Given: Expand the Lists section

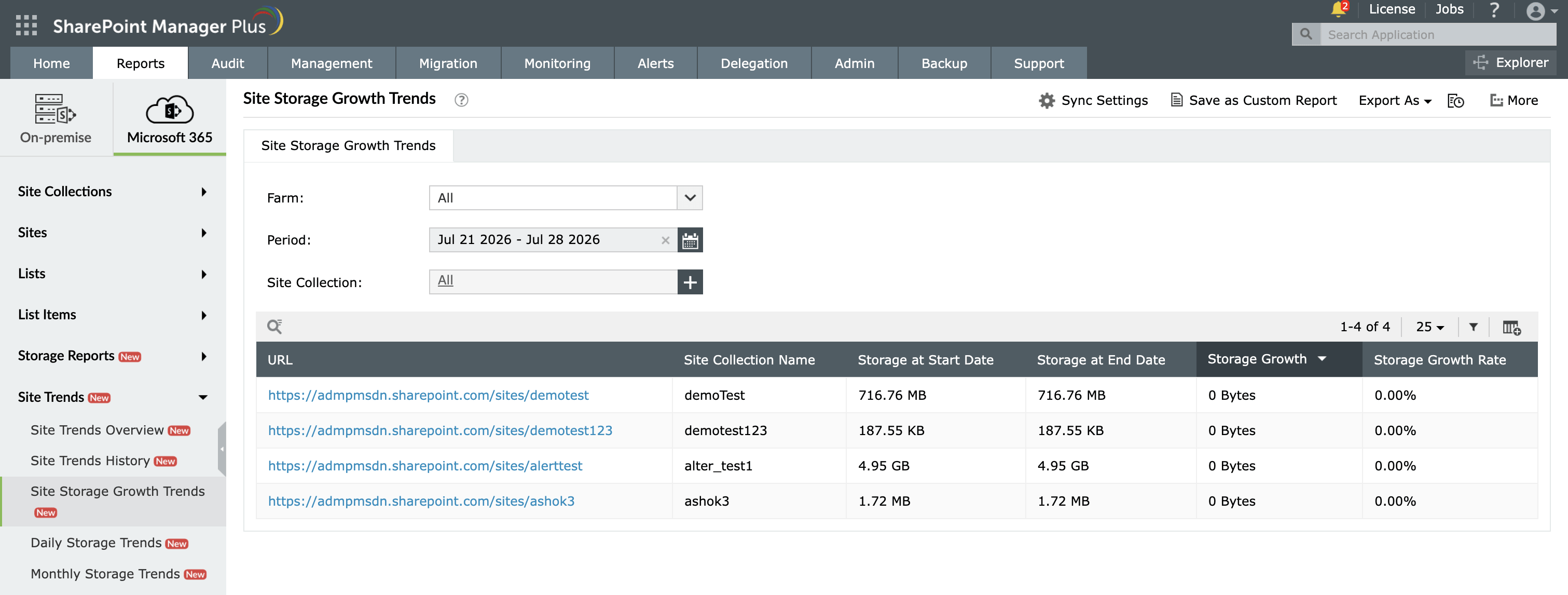Looking at the screenshot, I should 113,274.
